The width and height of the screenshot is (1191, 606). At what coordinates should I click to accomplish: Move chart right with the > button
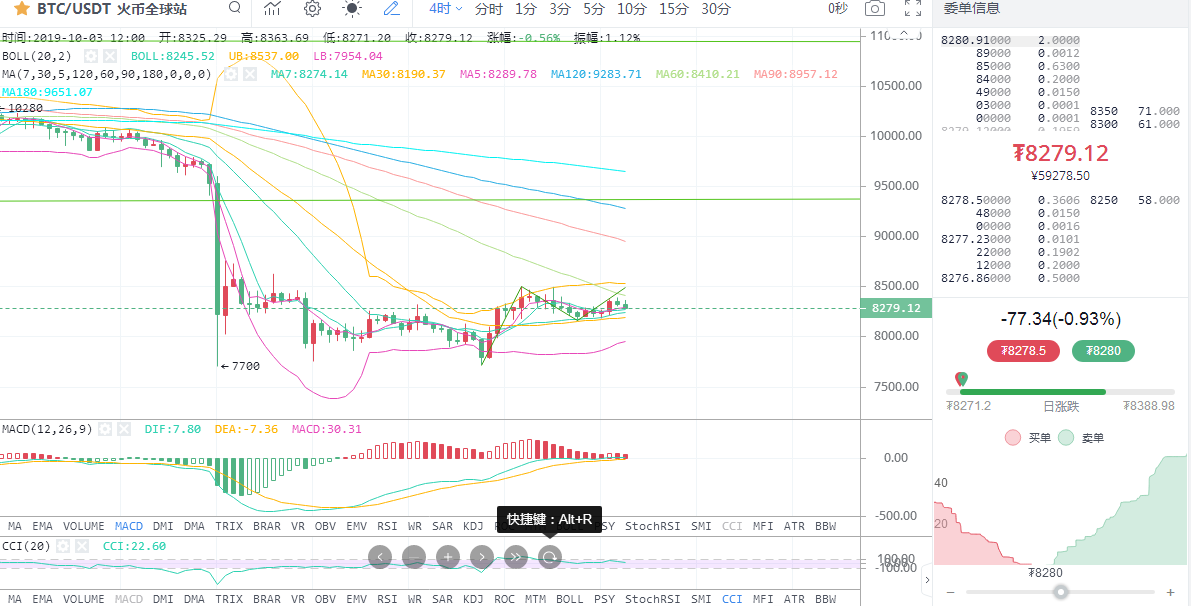[482, 557]
